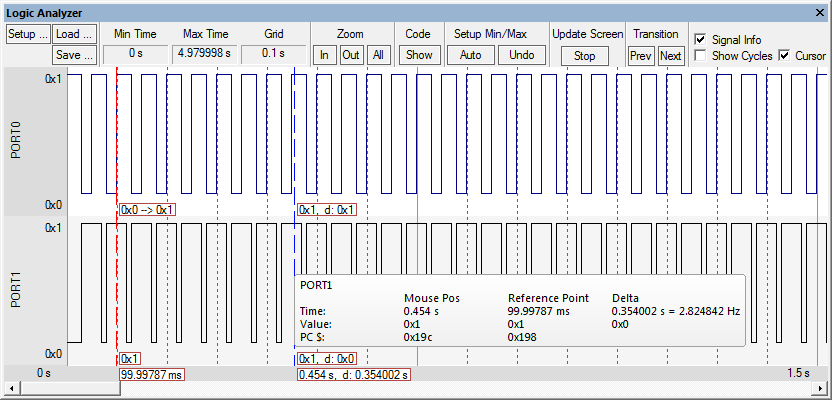Zoom Out on the waveform

click(x=351, y=55)
